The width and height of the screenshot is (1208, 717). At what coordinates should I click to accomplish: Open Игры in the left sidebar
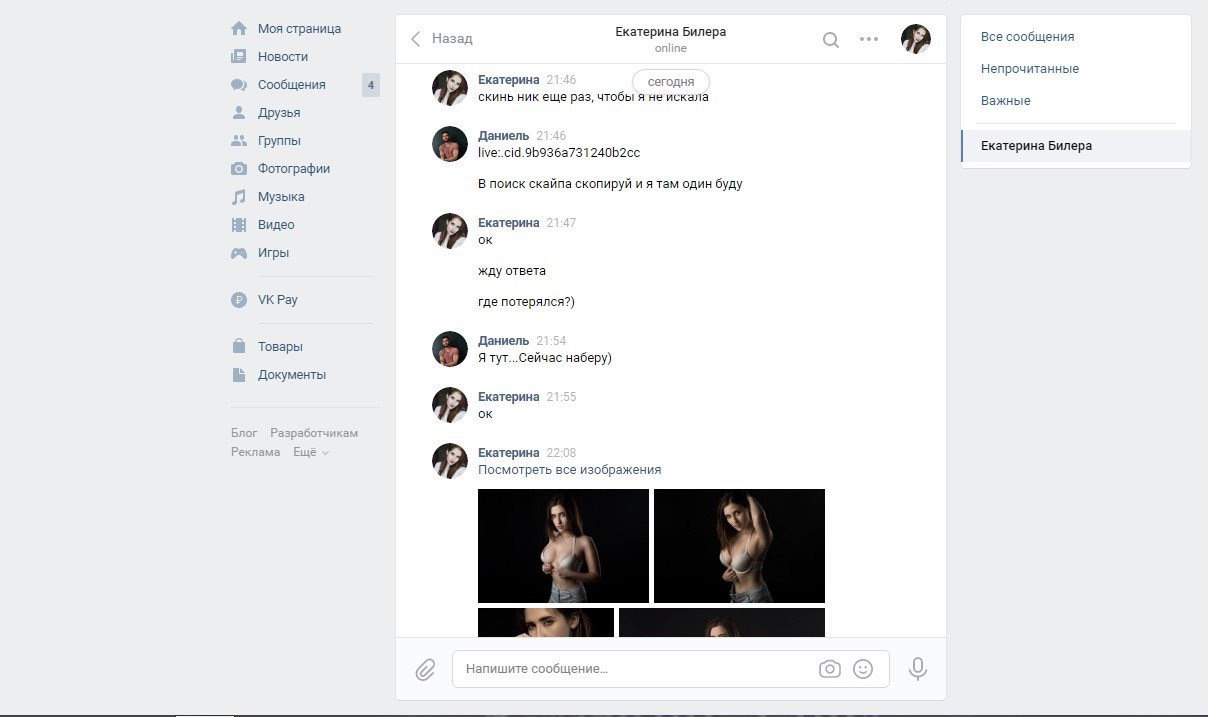click(273, 253)
